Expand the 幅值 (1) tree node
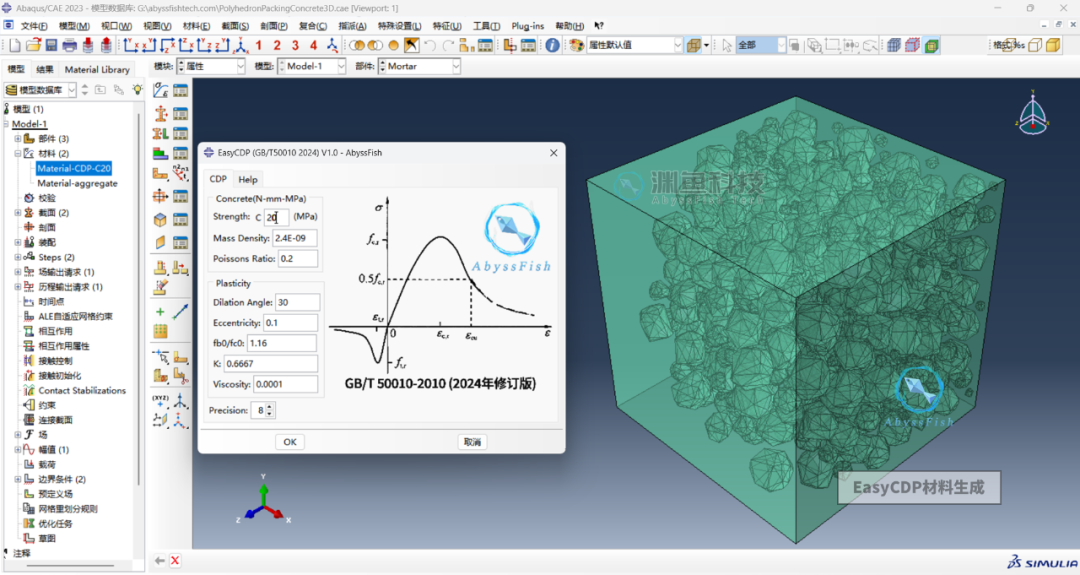The width and height of the screenshot is (1080, 575). [18, 450]
